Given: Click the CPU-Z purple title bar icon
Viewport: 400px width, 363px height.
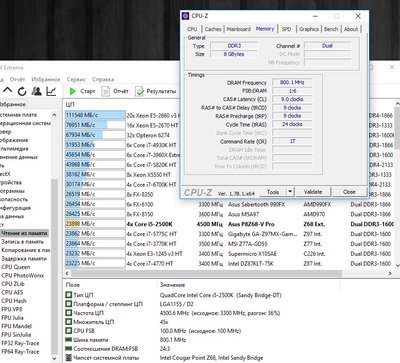Looking at the screenshot, I should [x=186, y=16].
